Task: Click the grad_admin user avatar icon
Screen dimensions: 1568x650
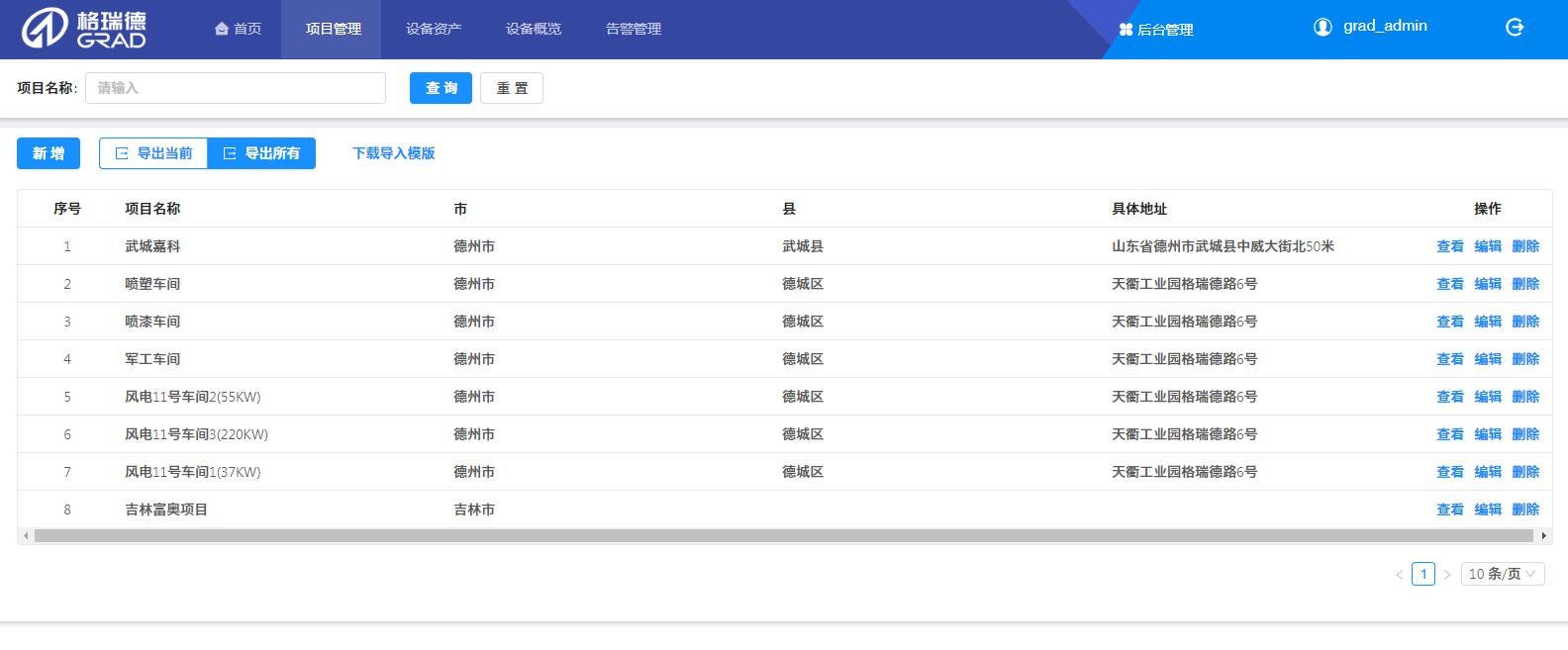Action: click(x=1323, y=27)
